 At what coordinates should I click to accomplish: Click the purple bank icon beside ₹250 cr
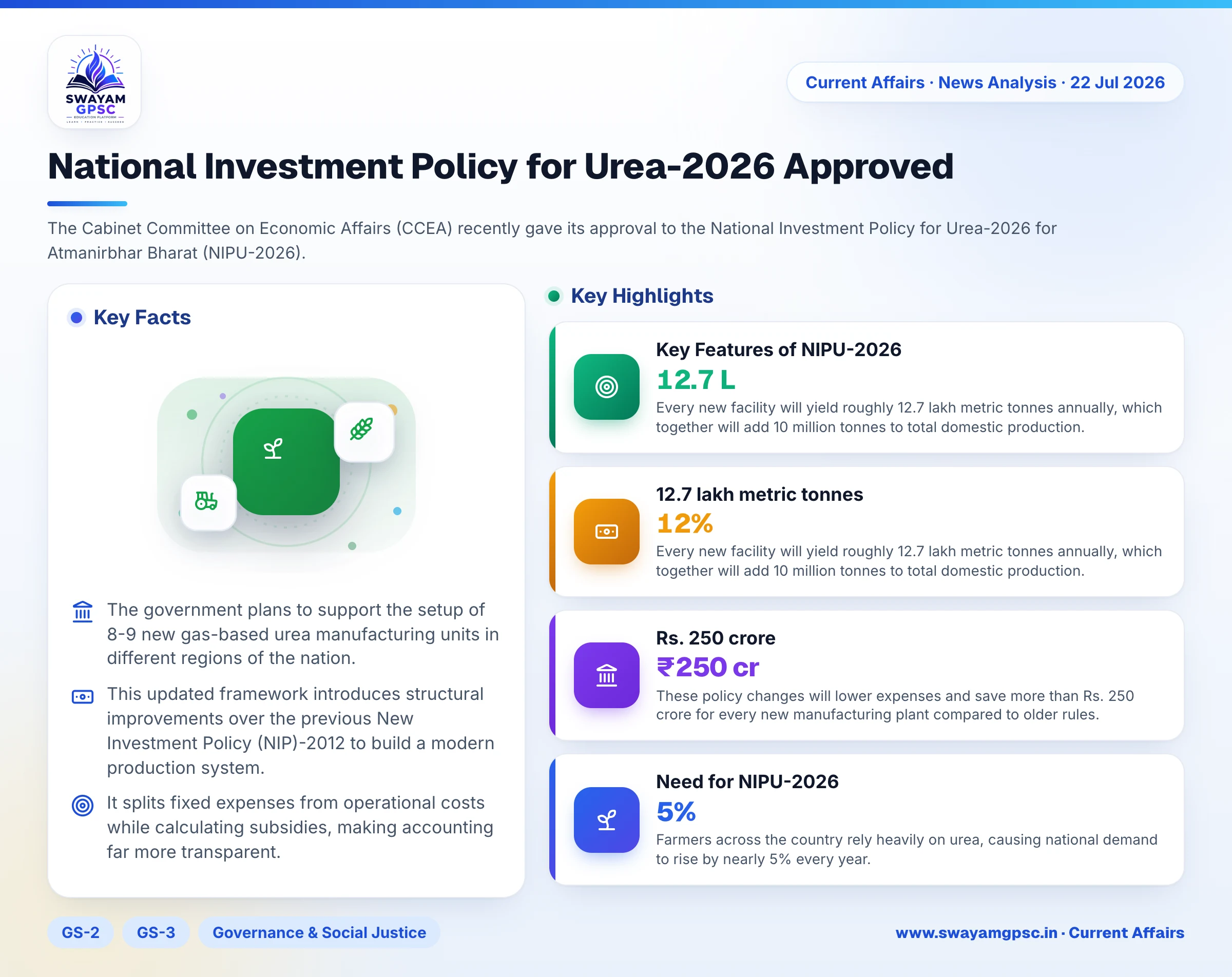tap(606, 675)
